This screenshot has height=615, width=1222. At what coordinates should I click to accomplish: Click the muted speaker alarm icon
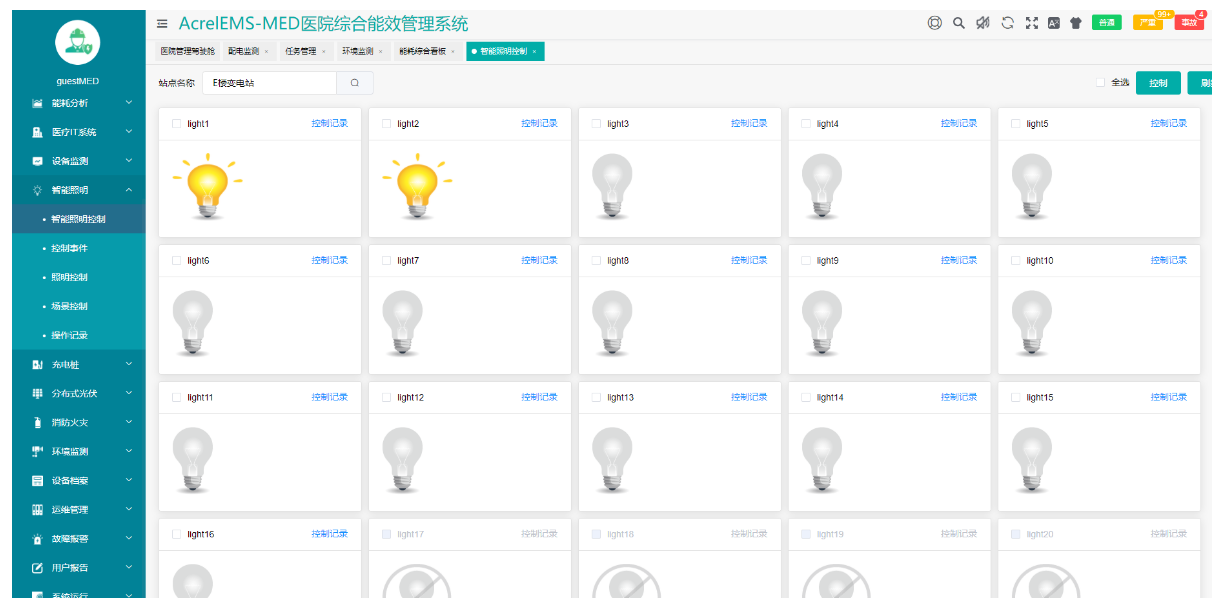(983, 23)
